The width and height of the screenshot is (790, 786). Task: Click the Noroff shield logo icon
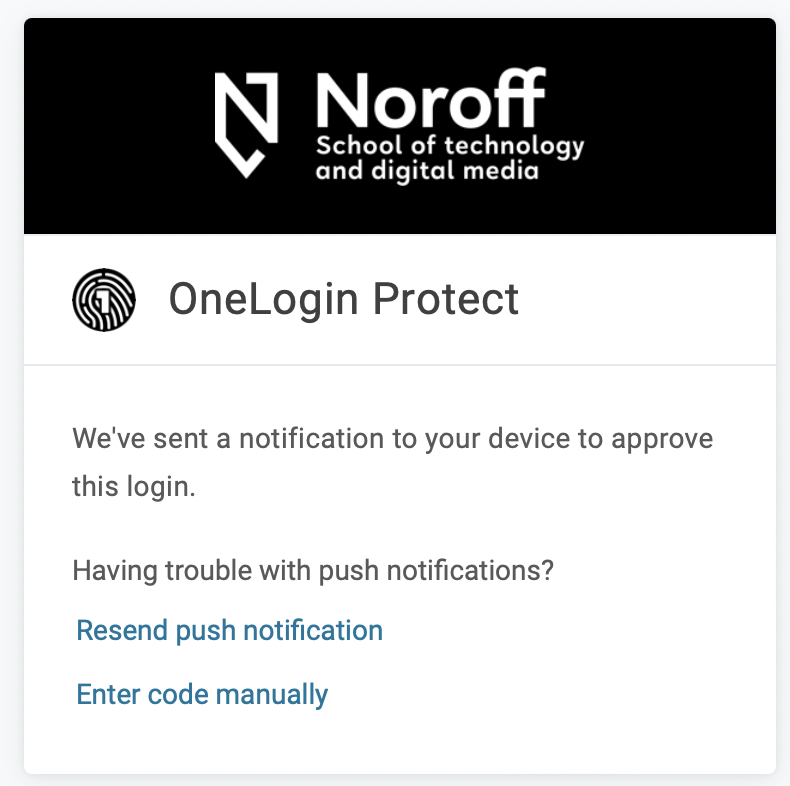246,125
